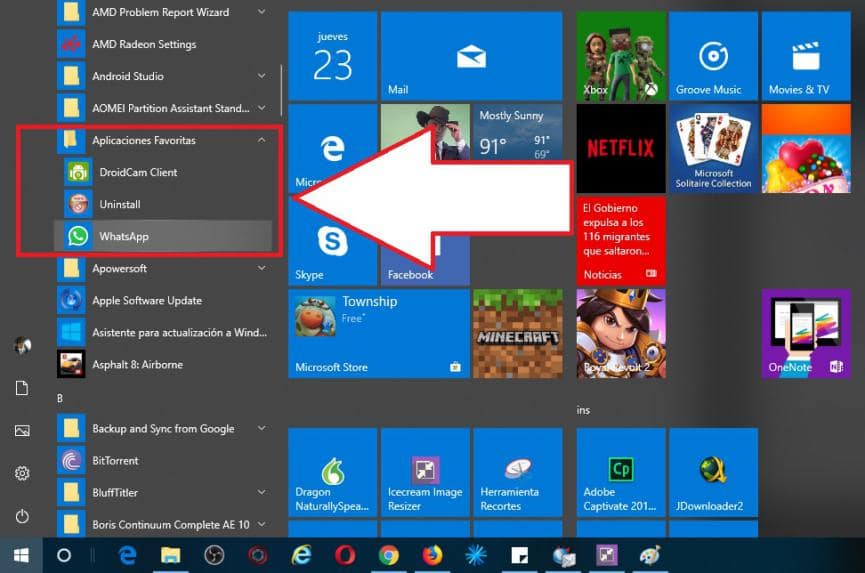Open the Minecraft tile
Viewport: 865px width, 573px height.
click(x=518, y=334)
